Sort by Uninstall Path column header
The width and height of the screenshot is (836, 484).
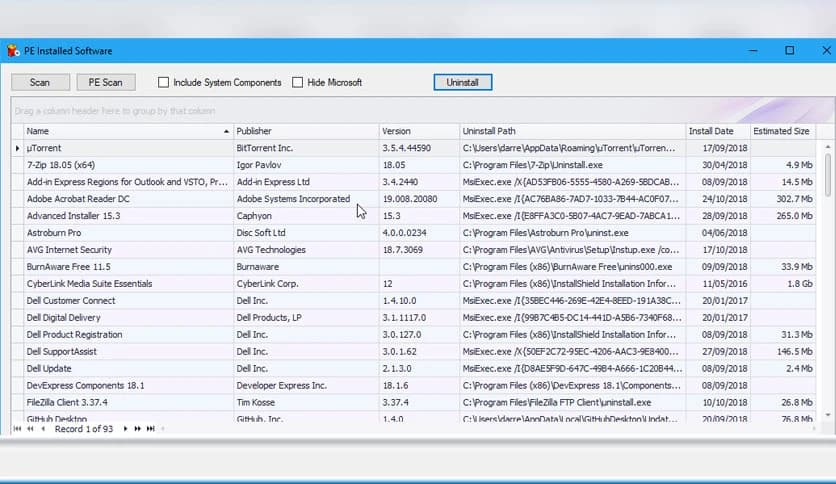[573, 131]
